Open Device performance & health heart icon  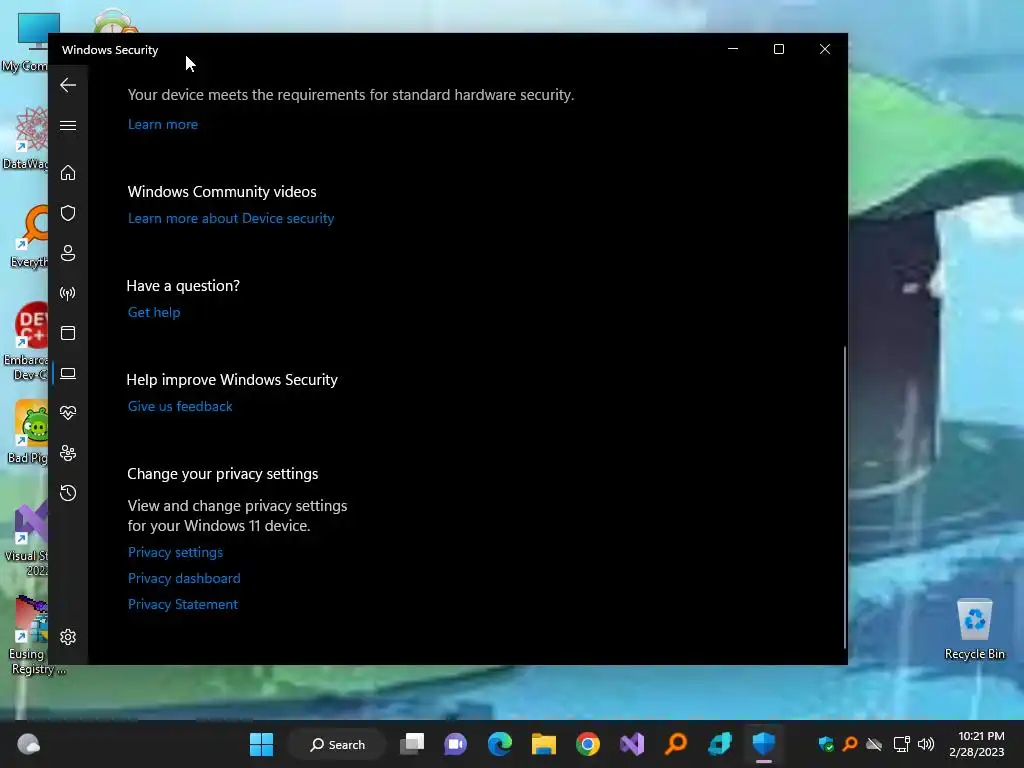(68, 413)
